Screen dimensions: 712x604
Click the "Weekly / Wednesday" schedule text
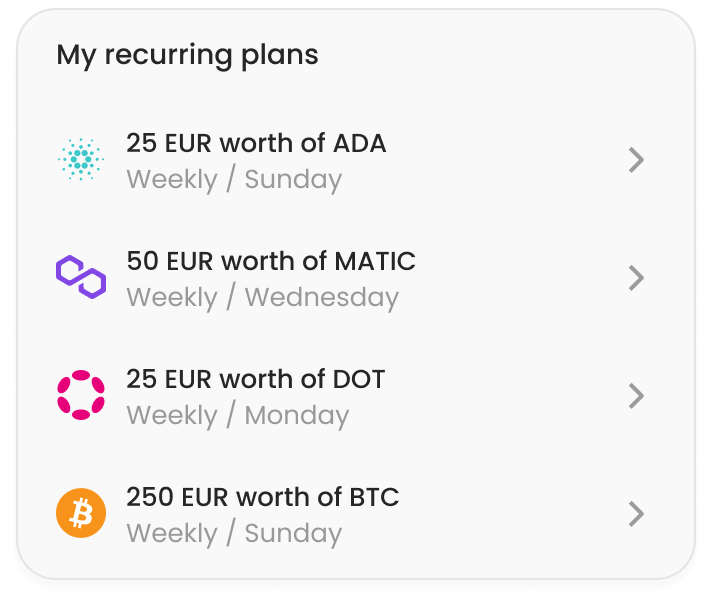262,298
